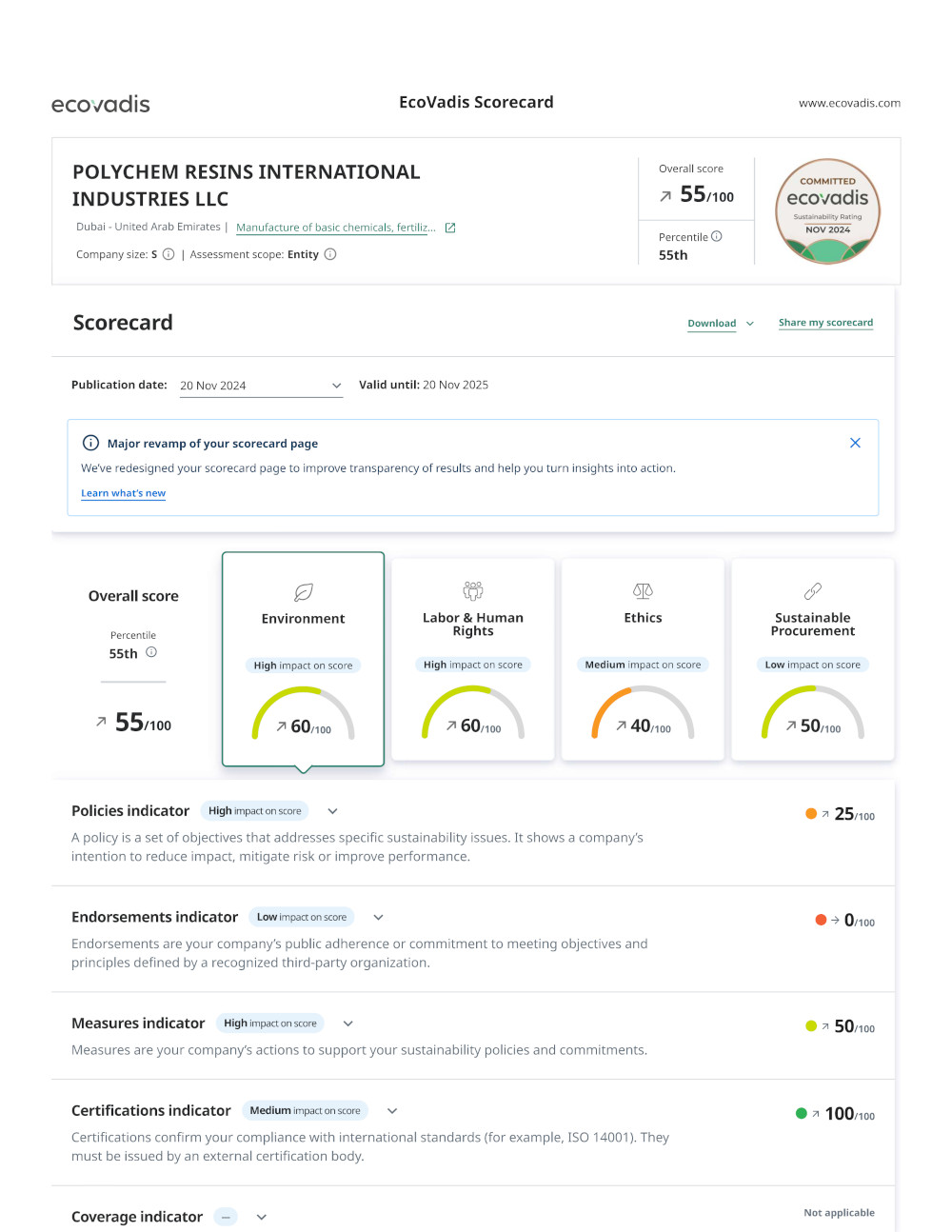Click the Endorsements indicator 0/100 score
Screen dimensions: 952x1232
point(860,921)
